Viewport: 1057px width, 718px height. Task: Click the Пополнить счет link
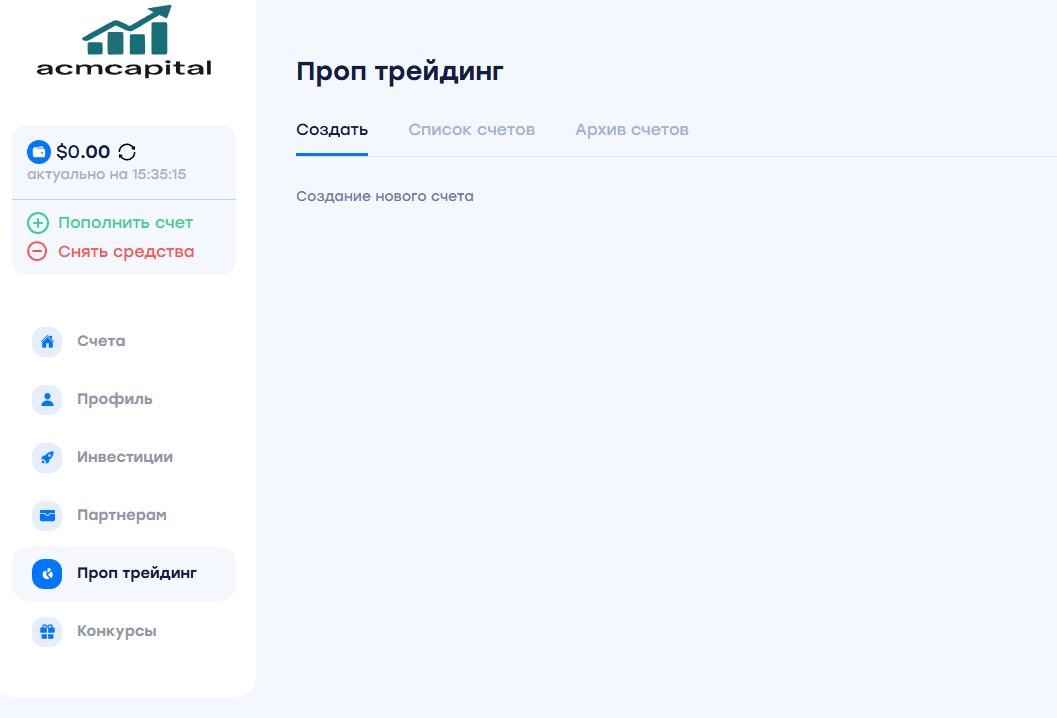click(125, 222)
